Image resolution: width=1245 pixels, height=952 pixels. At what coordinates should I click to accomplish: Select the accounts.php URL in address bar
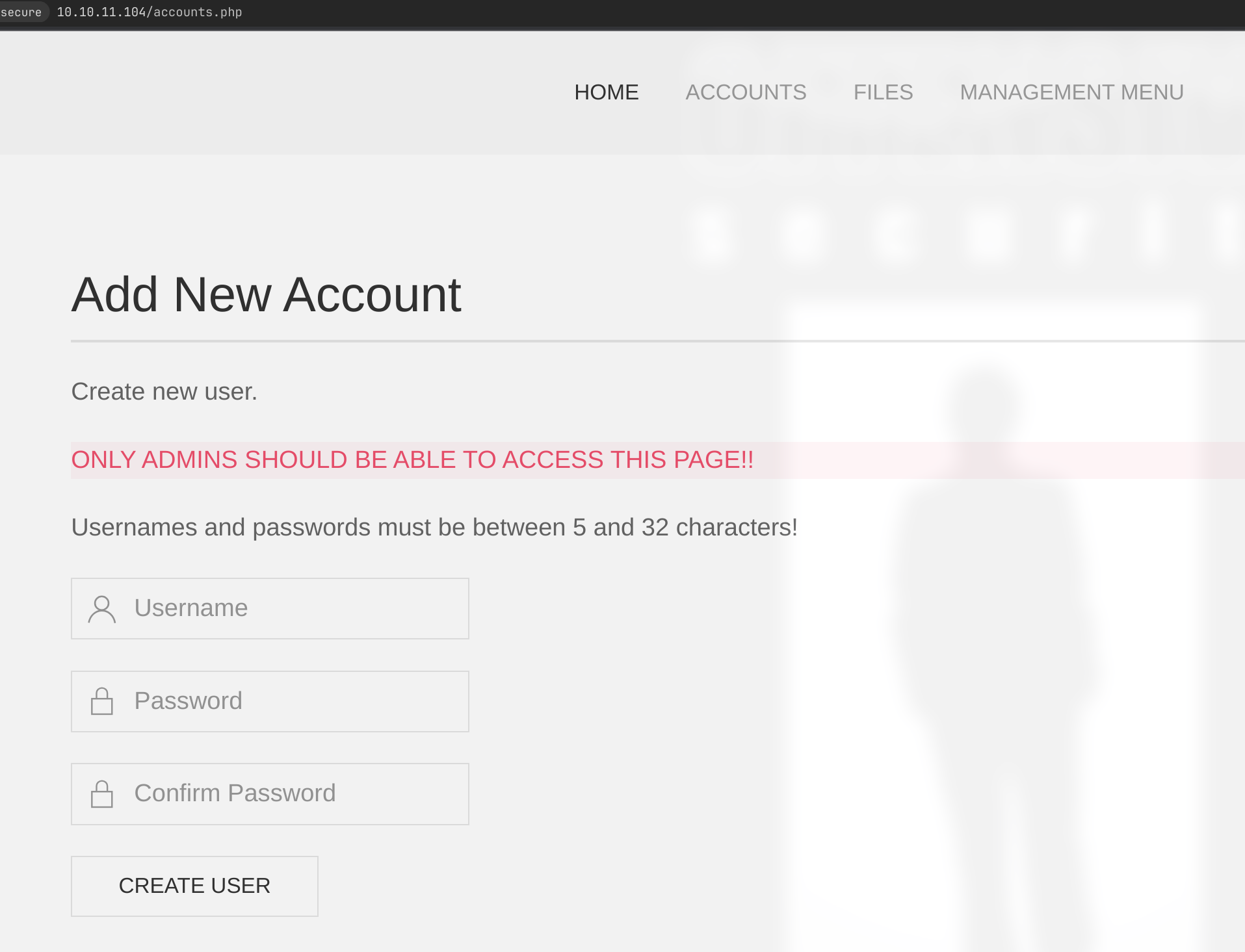click(150, 12)
